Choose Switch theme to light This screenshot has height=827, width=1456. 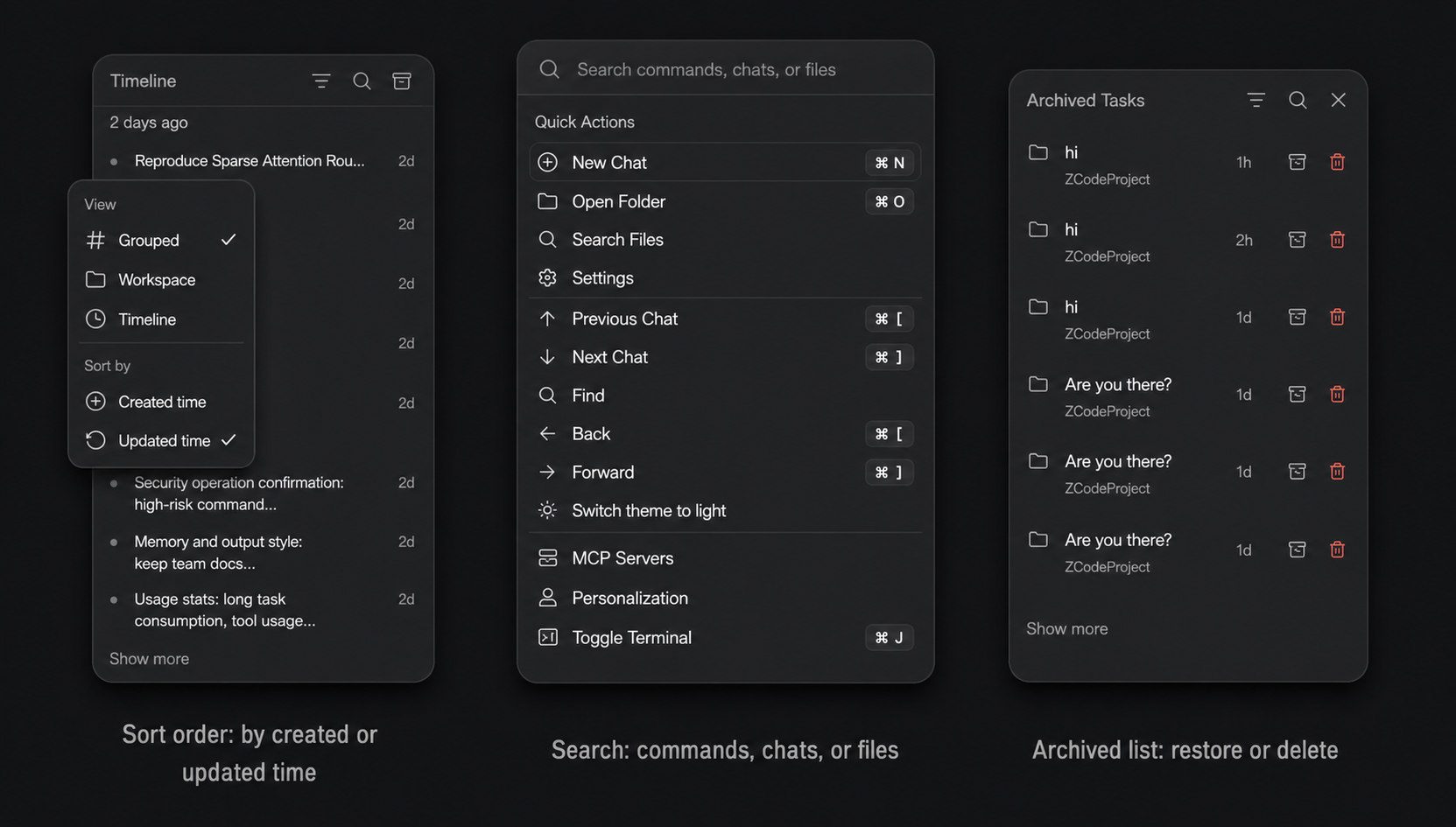click(725, 511)
